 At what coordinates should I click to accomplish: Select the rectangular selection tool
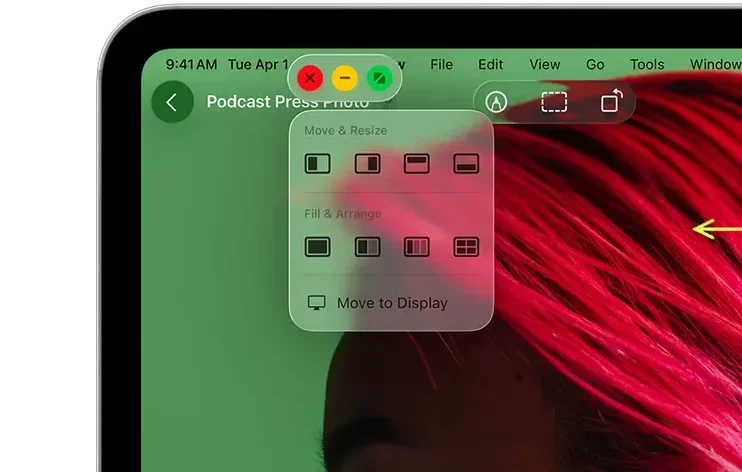[554, 102]
